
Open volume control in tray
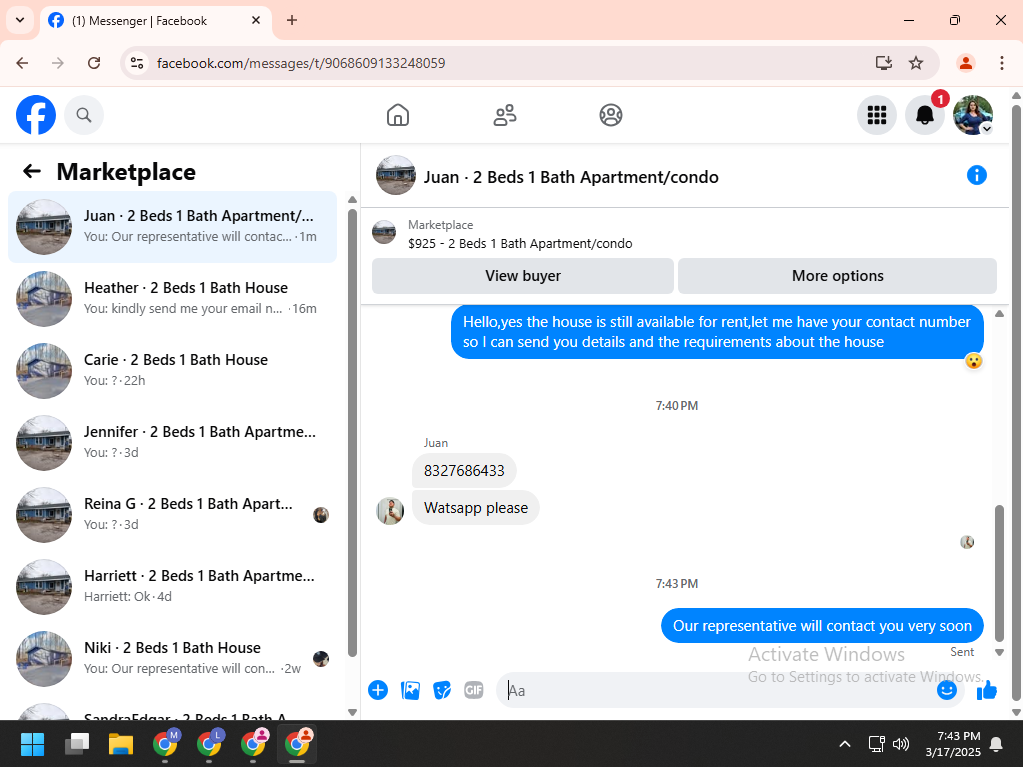pyautogui.click(x=901, y=744)
